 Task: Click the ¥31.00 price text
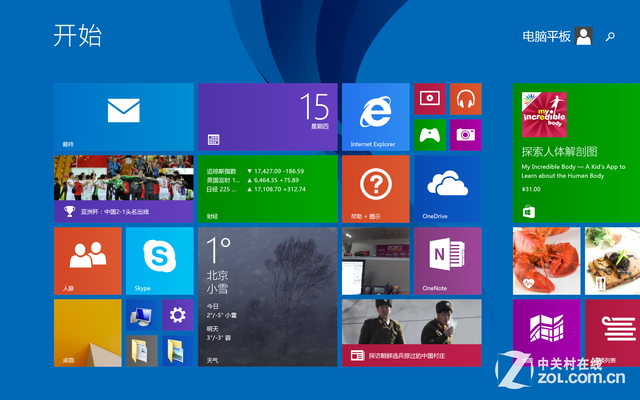[x=531, y=189]
